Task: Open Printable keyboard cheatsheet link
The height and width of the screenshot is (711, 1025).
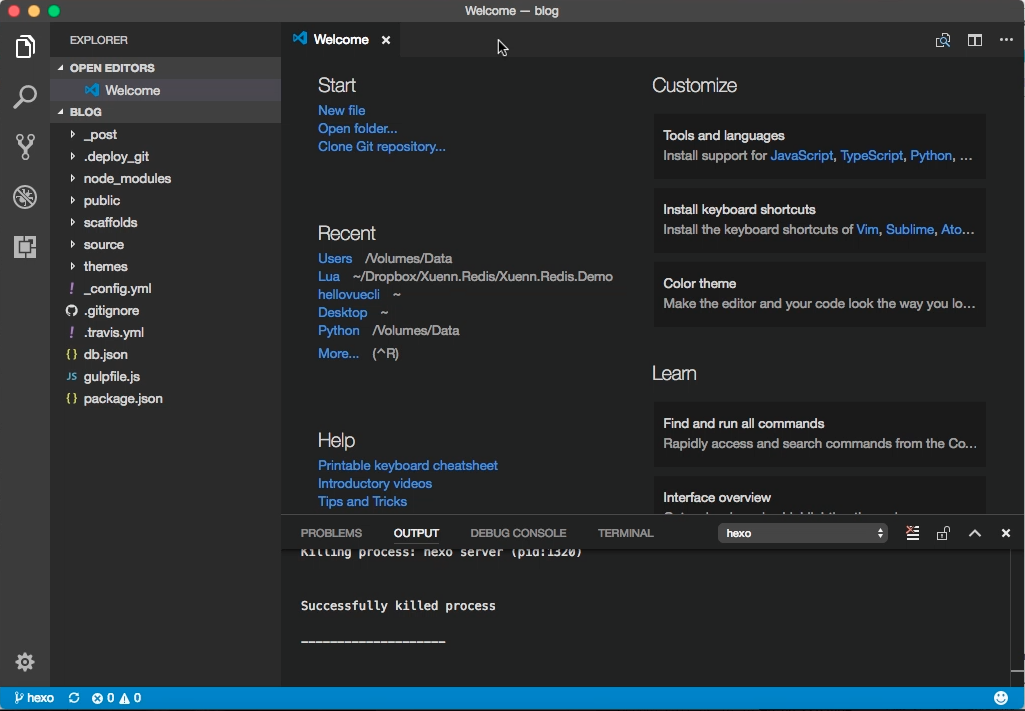Action: coord(408,465)
